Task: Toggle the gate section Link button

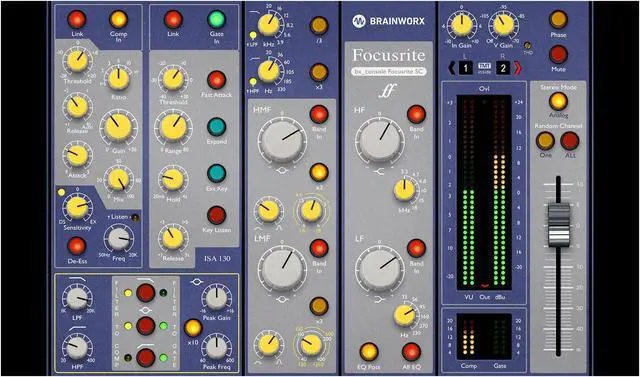Action: [x=173, y=19]
